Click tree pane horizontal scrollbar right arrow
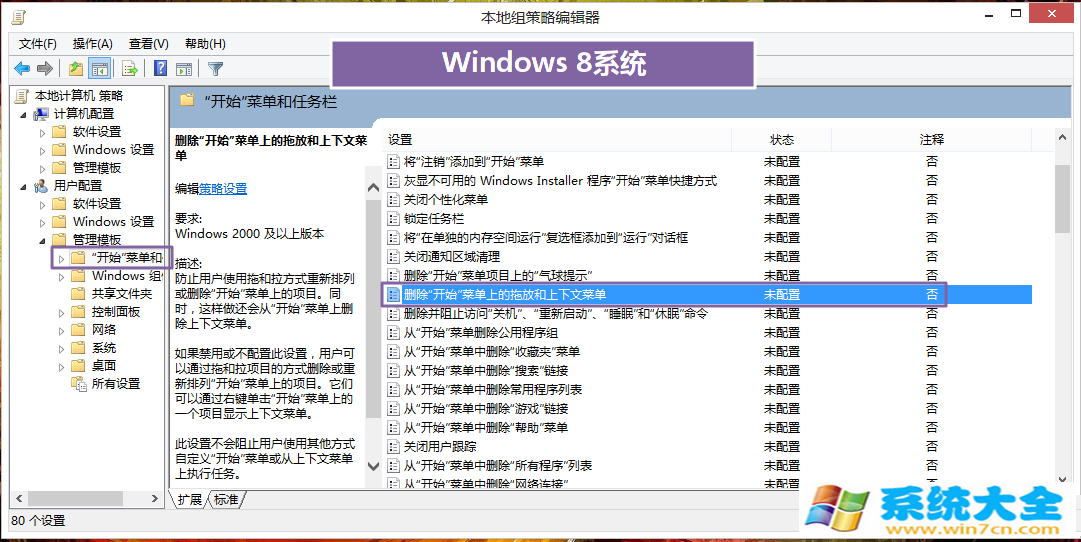 click(x=154, y=498)
